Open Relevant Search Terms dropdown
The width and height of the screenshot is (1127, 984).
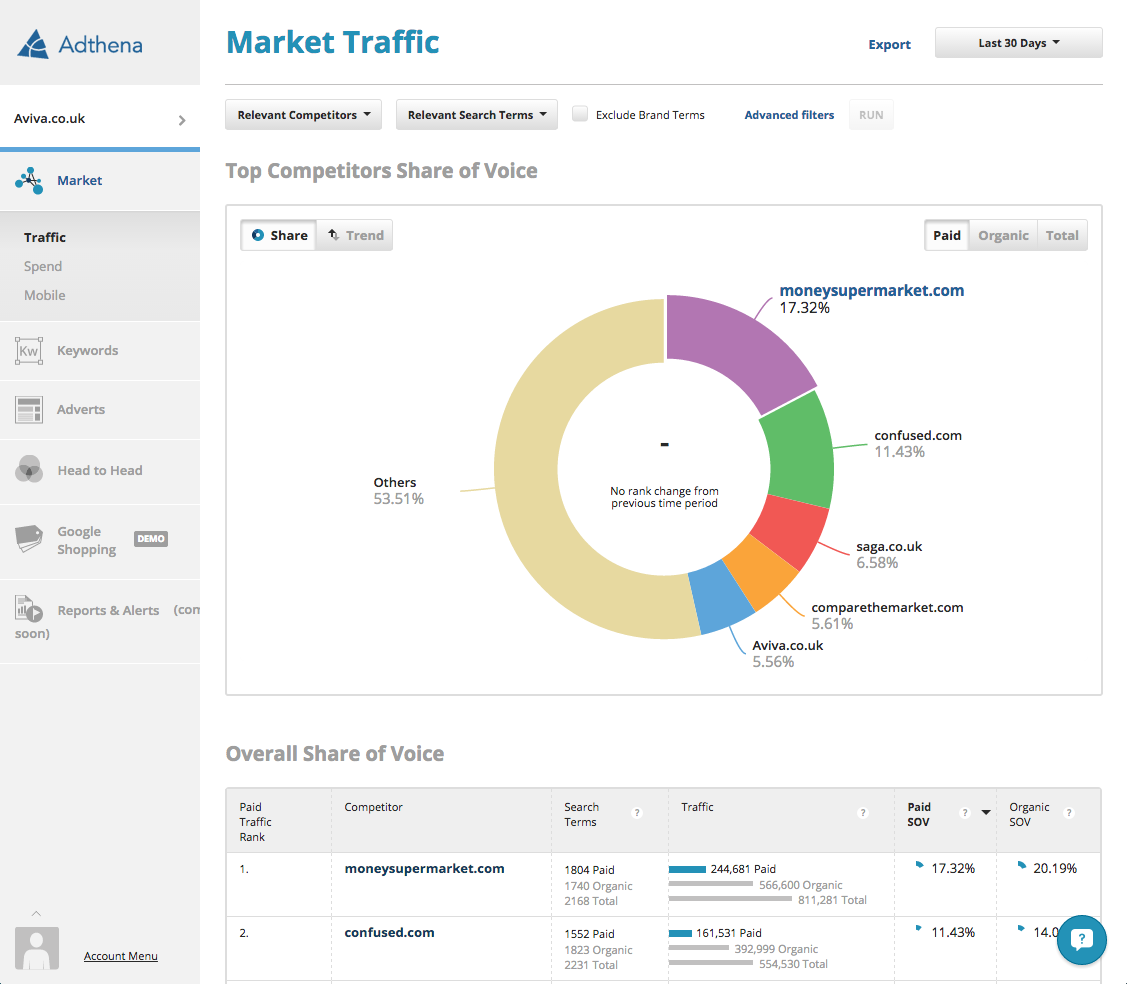click(x=477, y=114)
